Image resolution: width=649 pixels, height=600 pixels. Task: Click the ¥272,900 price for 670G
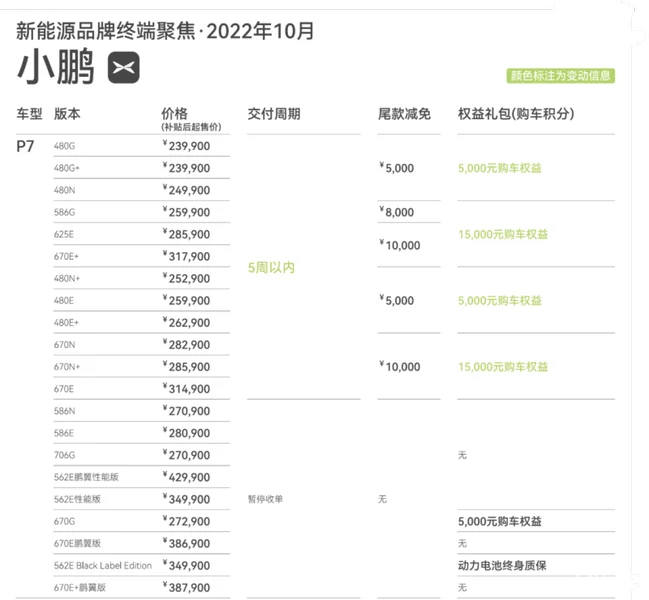pyautogui.click(x=186, y=521)
